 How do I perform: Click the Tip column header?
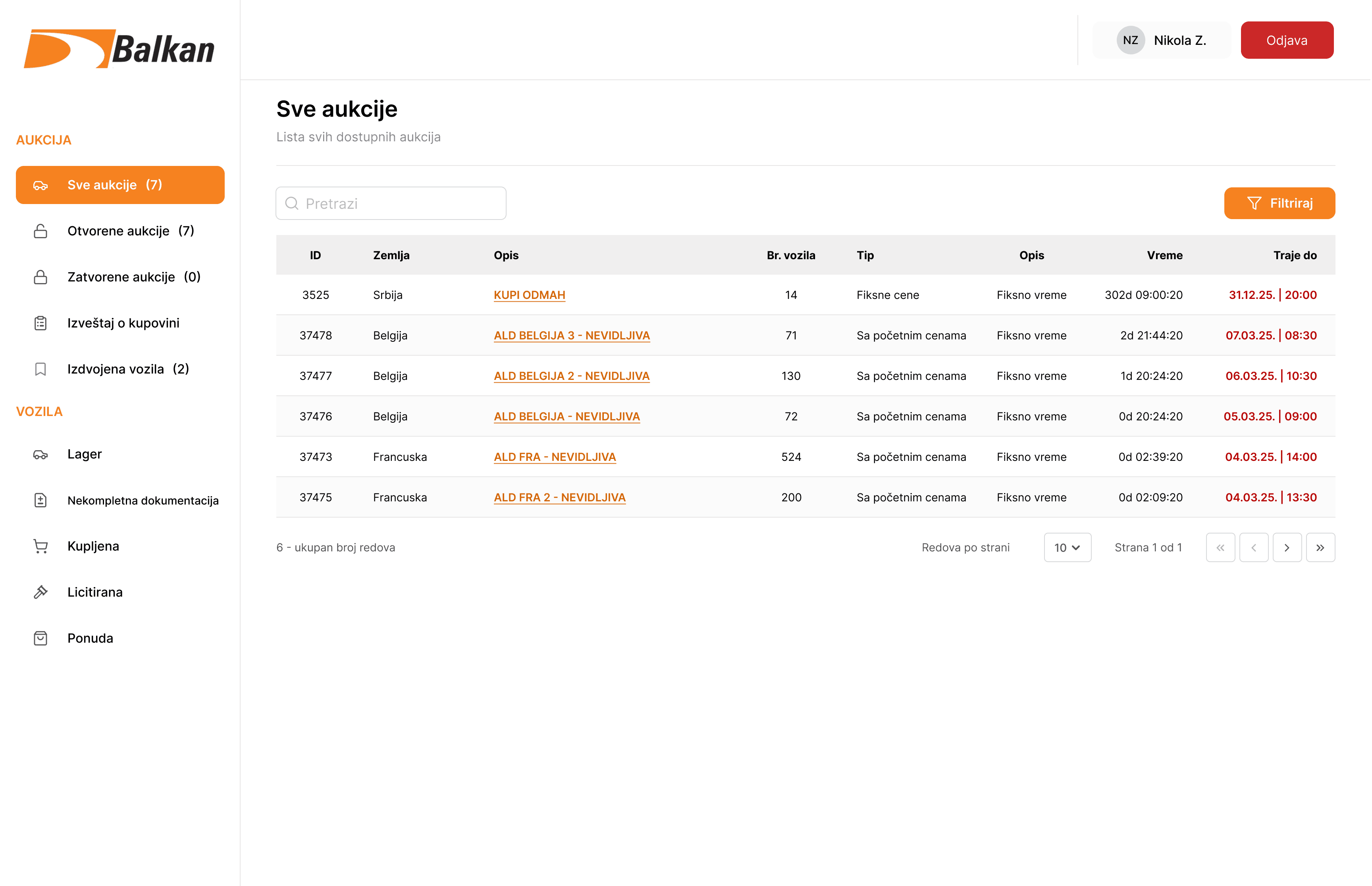tap(865, 256)
